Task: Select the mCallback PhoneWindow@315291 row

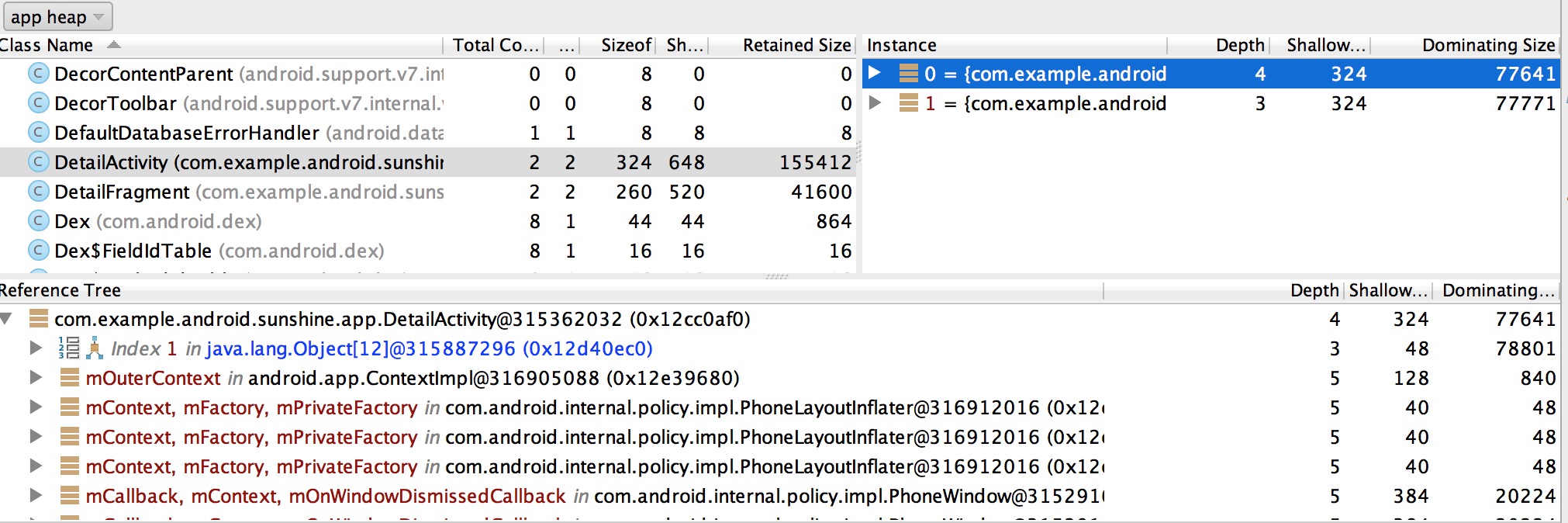Action: click(x=779, y=496)
